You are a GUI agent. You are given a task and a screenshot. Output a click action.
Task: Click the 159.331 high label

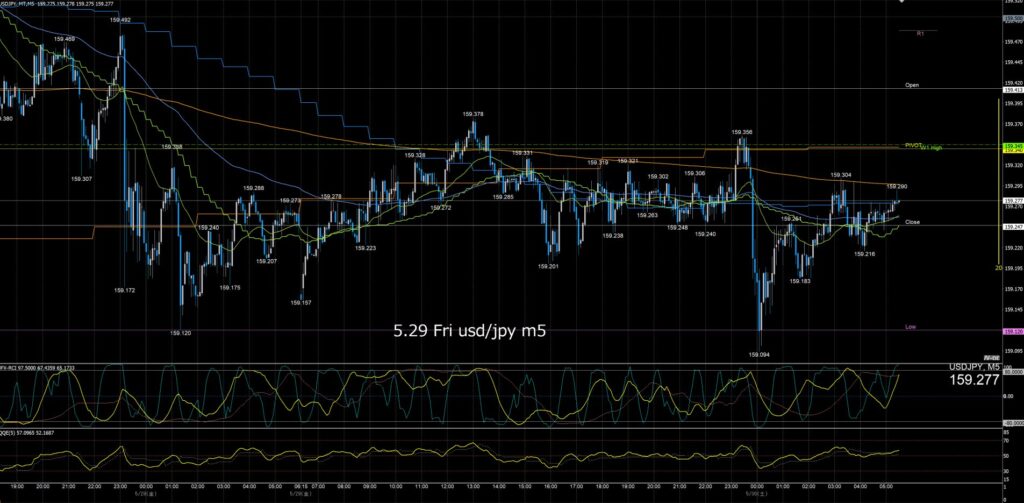522,153
